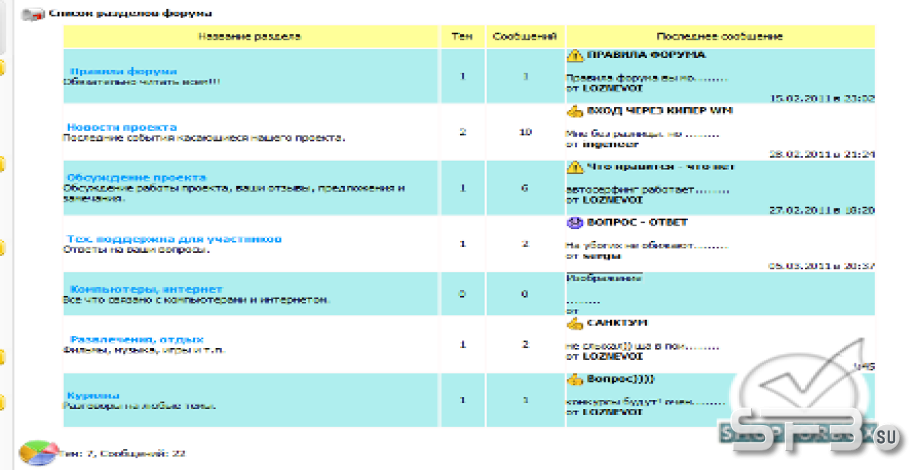Click smiley icon beside ВОПРОС - ОТВЕТ post
The image size is (920, 470).
point(575,223)
